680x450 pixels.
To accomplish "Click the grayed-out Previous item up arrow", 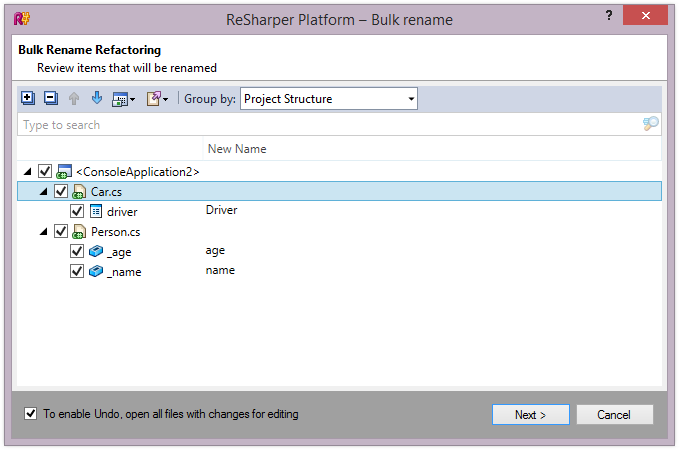I will [x=74, y=98].
